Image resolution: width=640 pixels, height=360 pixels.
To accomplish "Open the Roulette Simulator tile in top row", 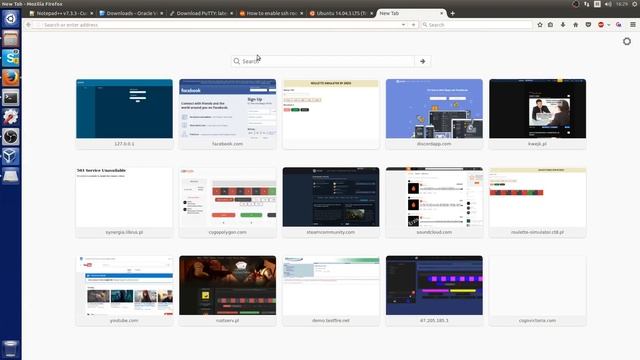I will [331, 114].
